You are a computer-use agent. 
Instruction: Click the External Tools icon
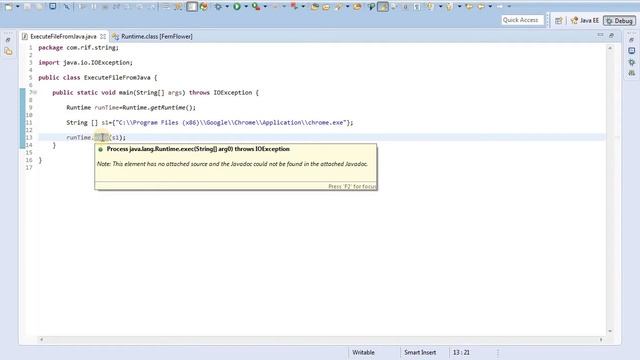(x=294, y=7)
